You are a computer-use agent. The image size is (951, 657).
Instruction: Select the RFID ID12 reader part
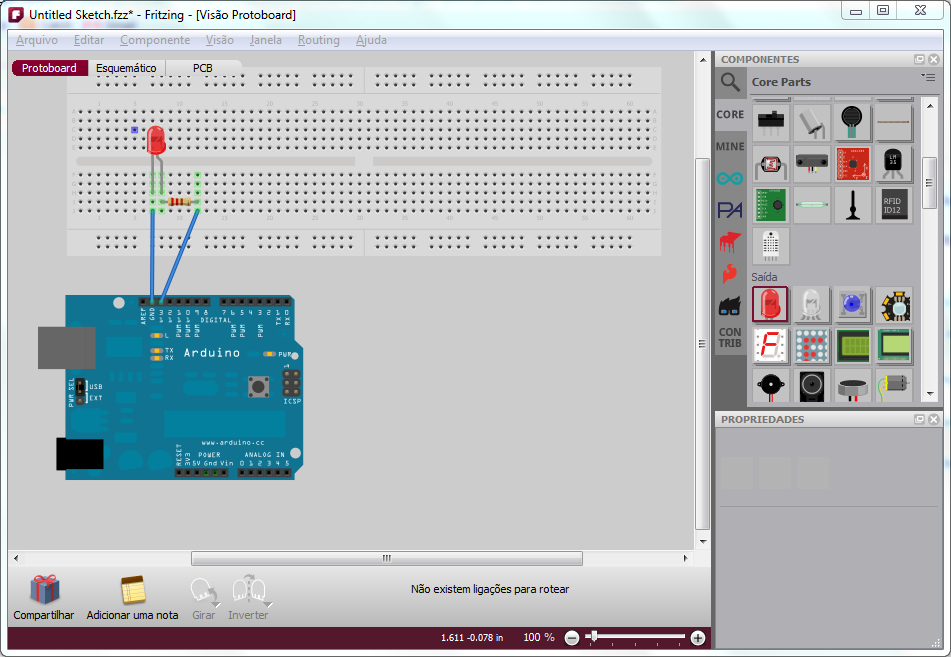click(x=893, y=205)
